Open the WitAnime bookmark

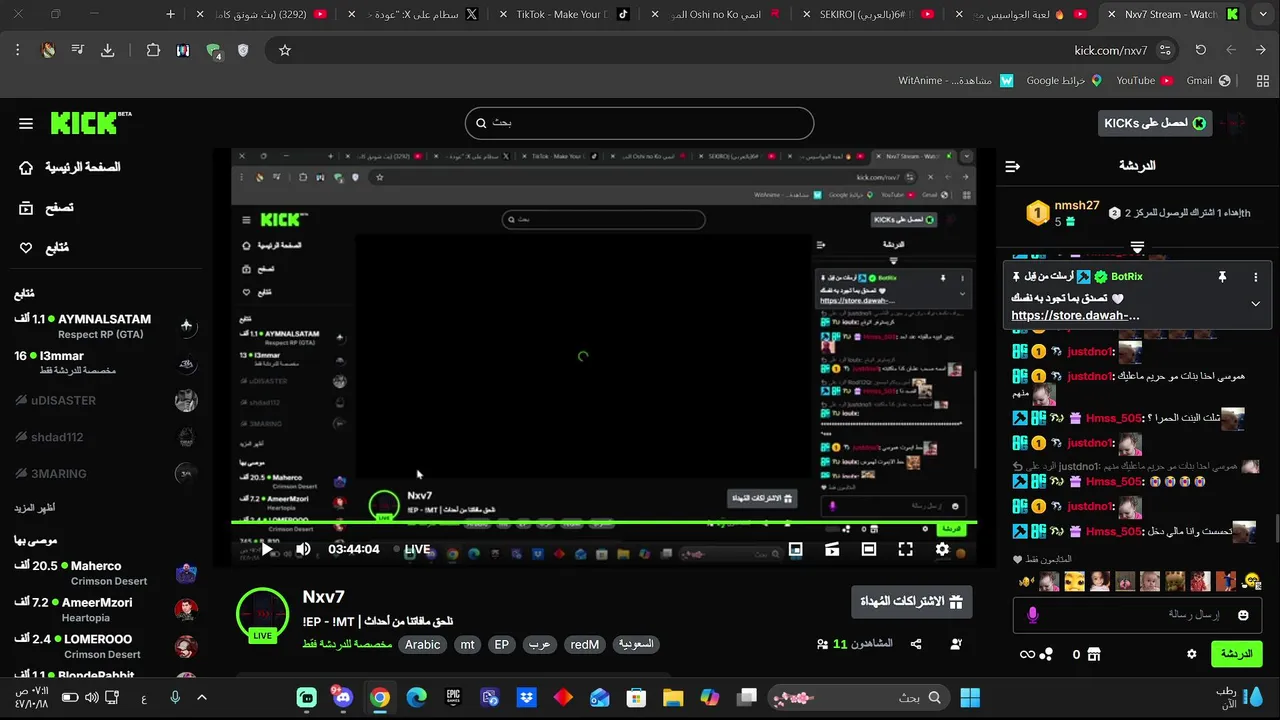(955, 81)
